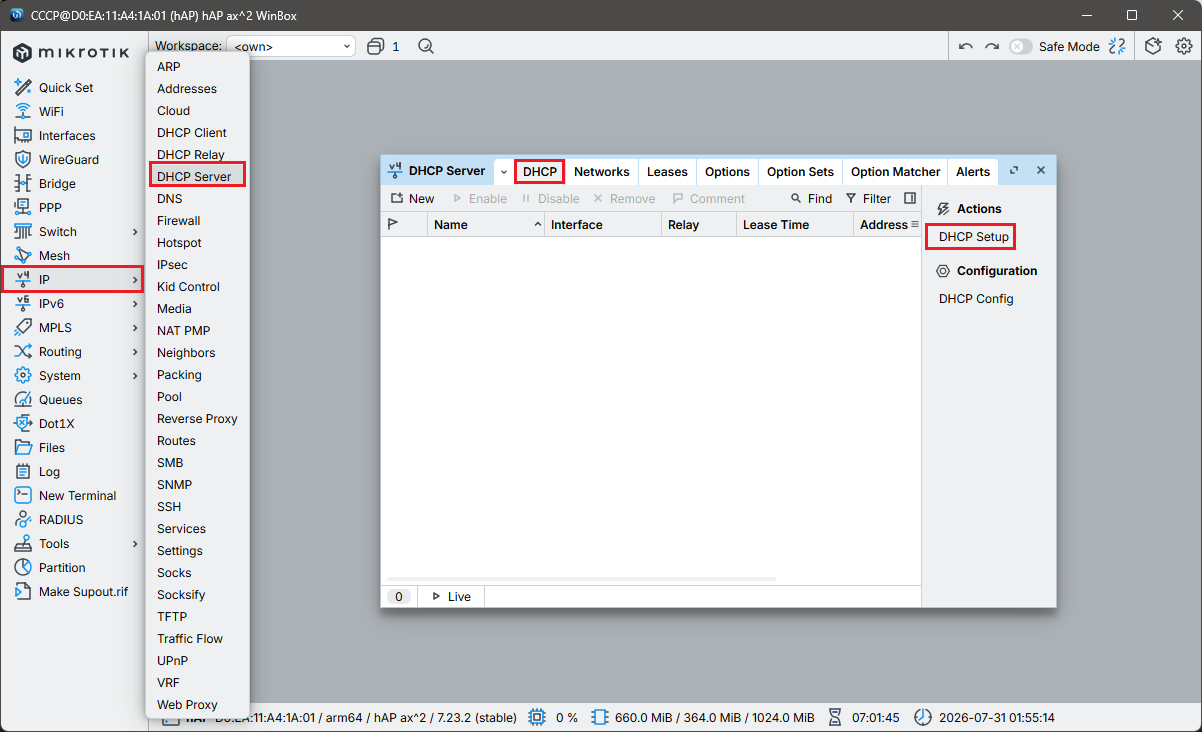
Task: Switch to the Option Matcher tab
Action: coord(896,172)
